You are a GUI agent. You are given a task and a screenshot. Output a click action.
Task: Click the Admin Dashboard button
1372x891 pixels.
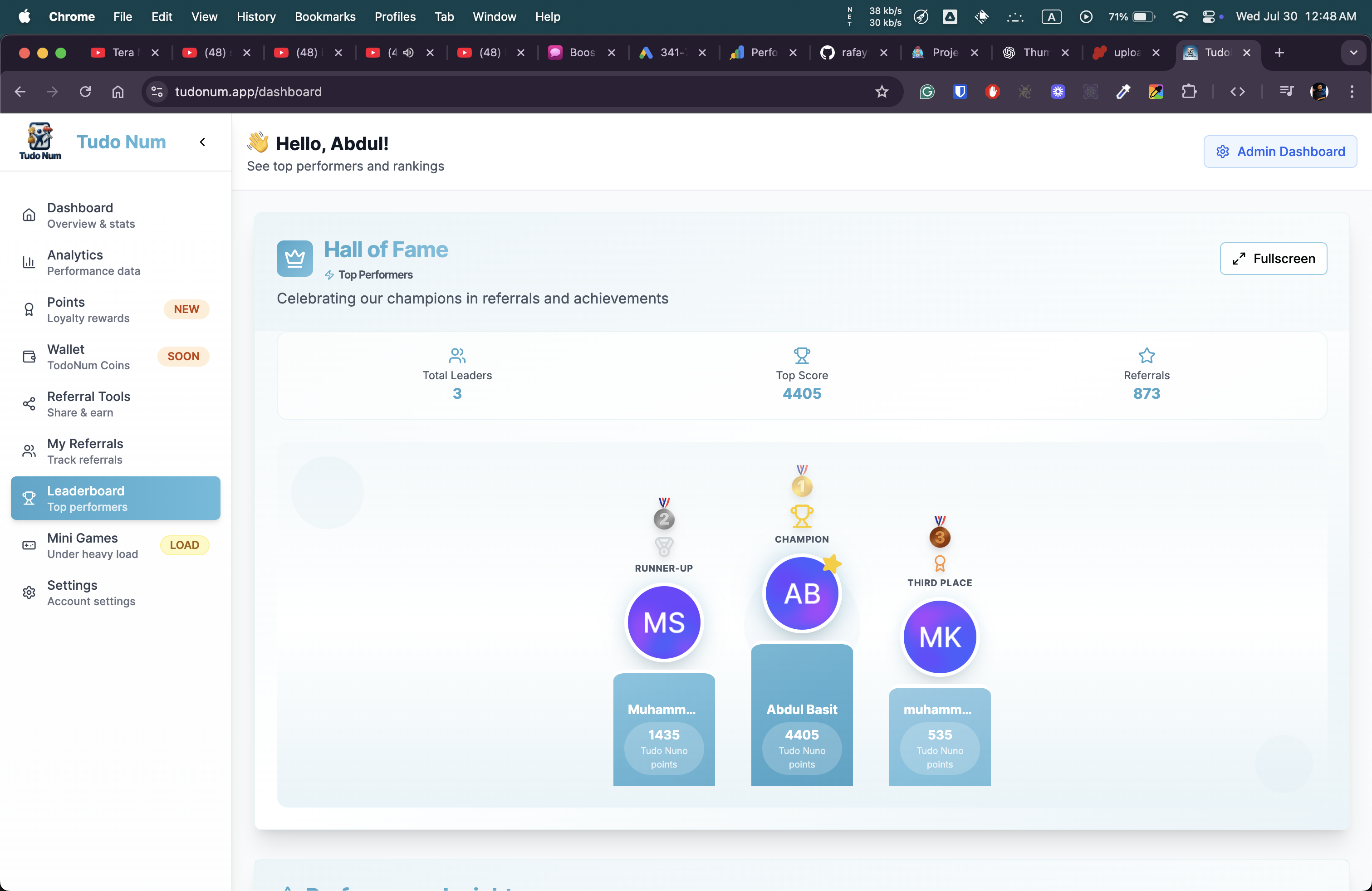click(1280, 152)
